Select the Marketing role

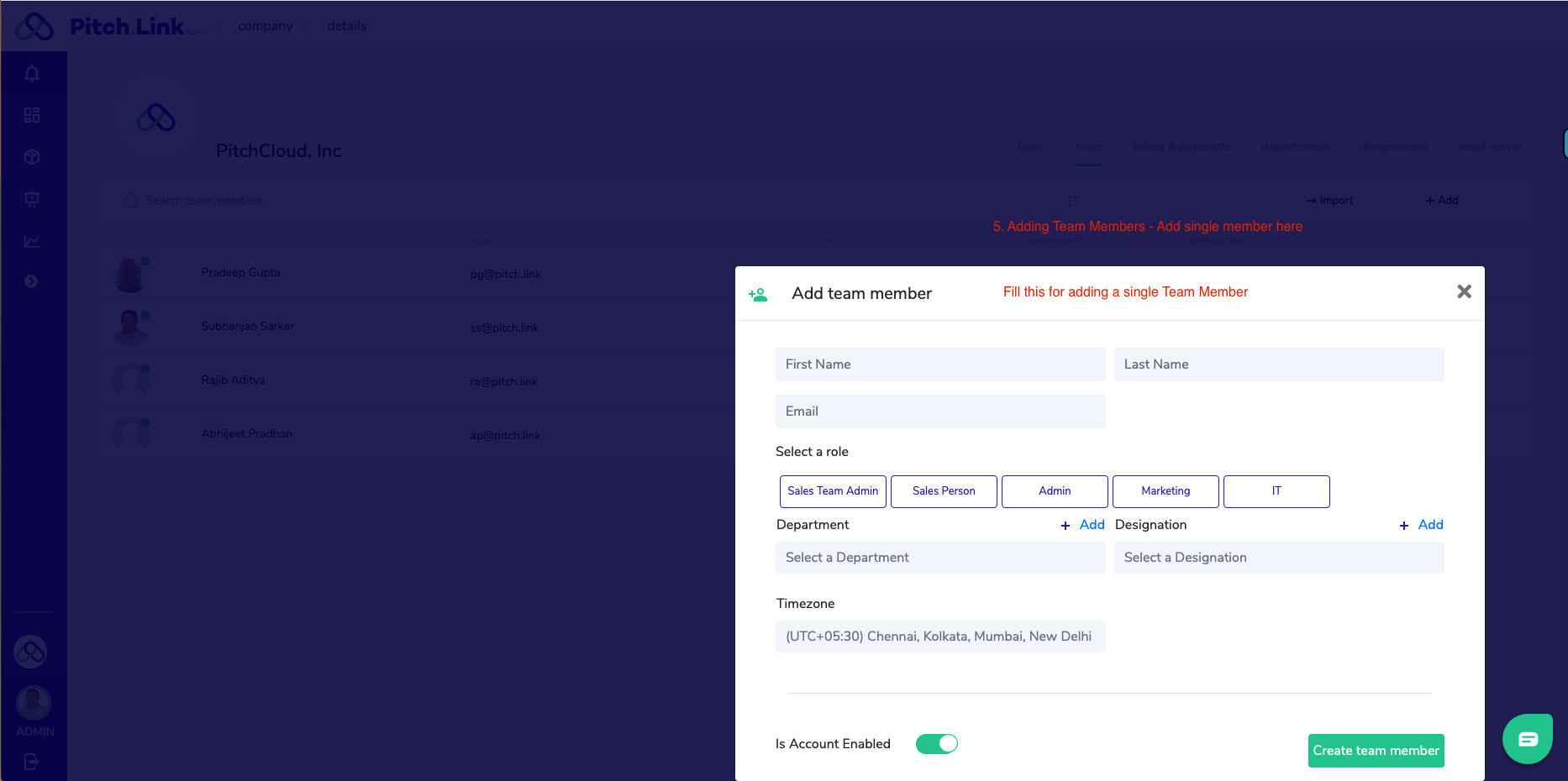(1165, 491)
